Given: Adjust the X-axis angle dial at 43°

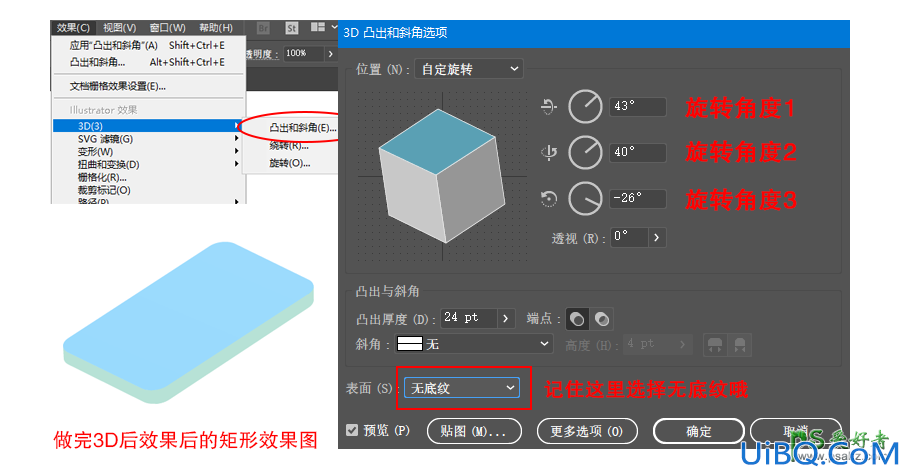Looking at the screenshot, I should coord(585,106).
